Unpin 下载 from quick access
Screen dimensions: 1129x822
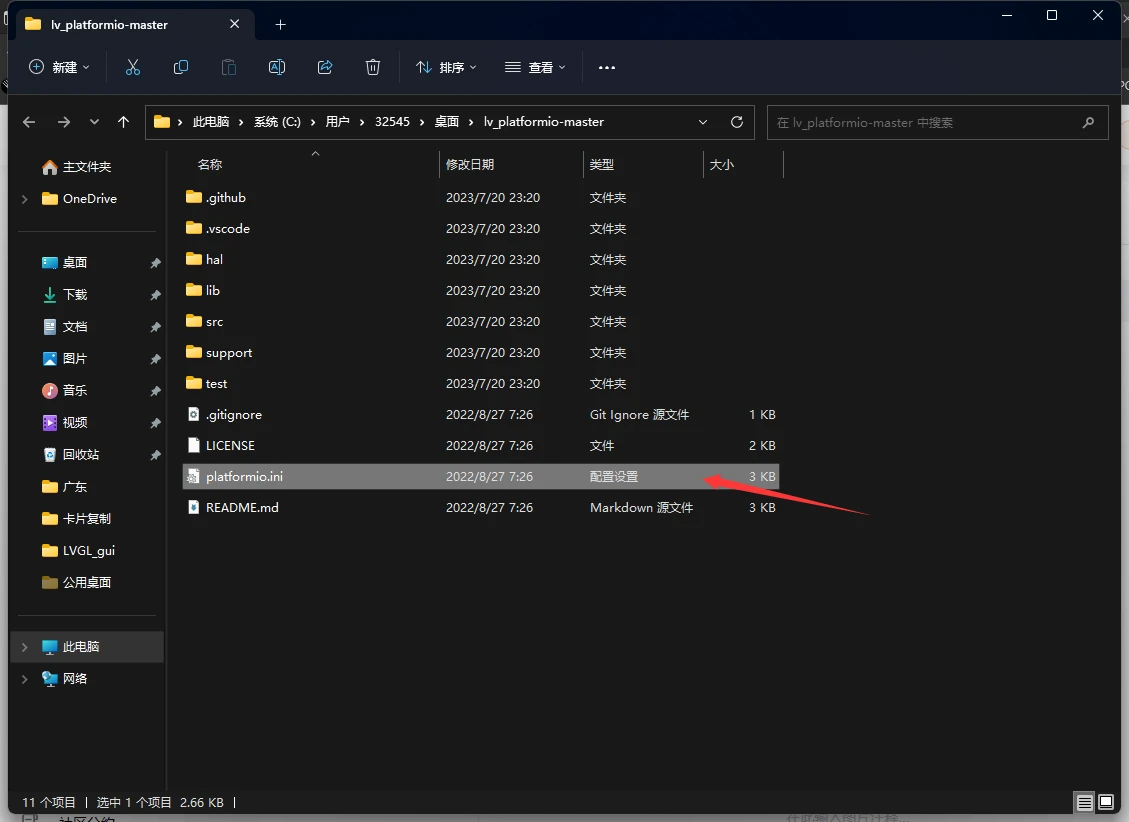pyautogui.click(x=155, y=295)
